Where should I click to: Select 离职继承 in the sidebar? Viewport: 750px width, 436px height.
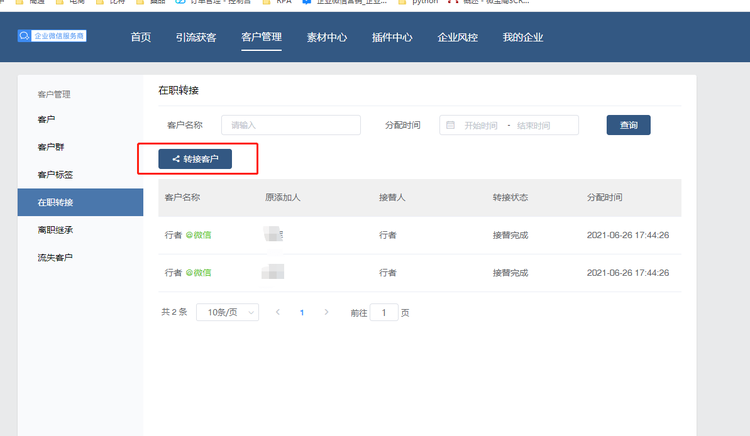55,230
